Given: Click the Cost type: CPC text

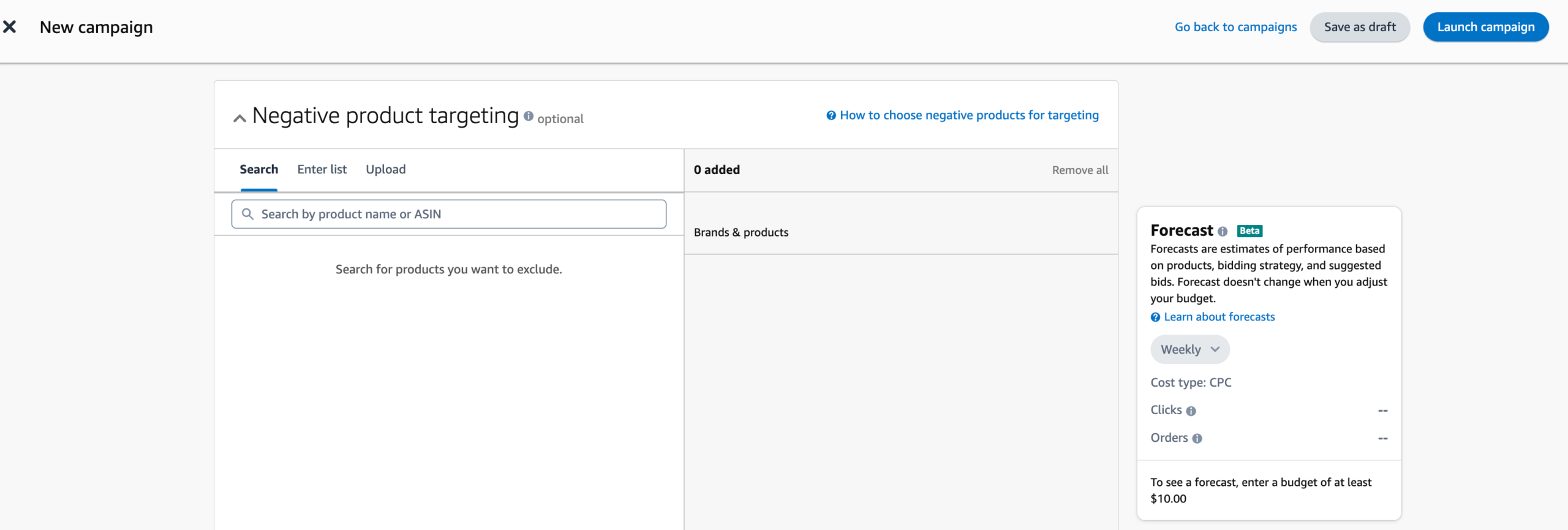Looking at the screenshot, I should tap(1191, 382).
